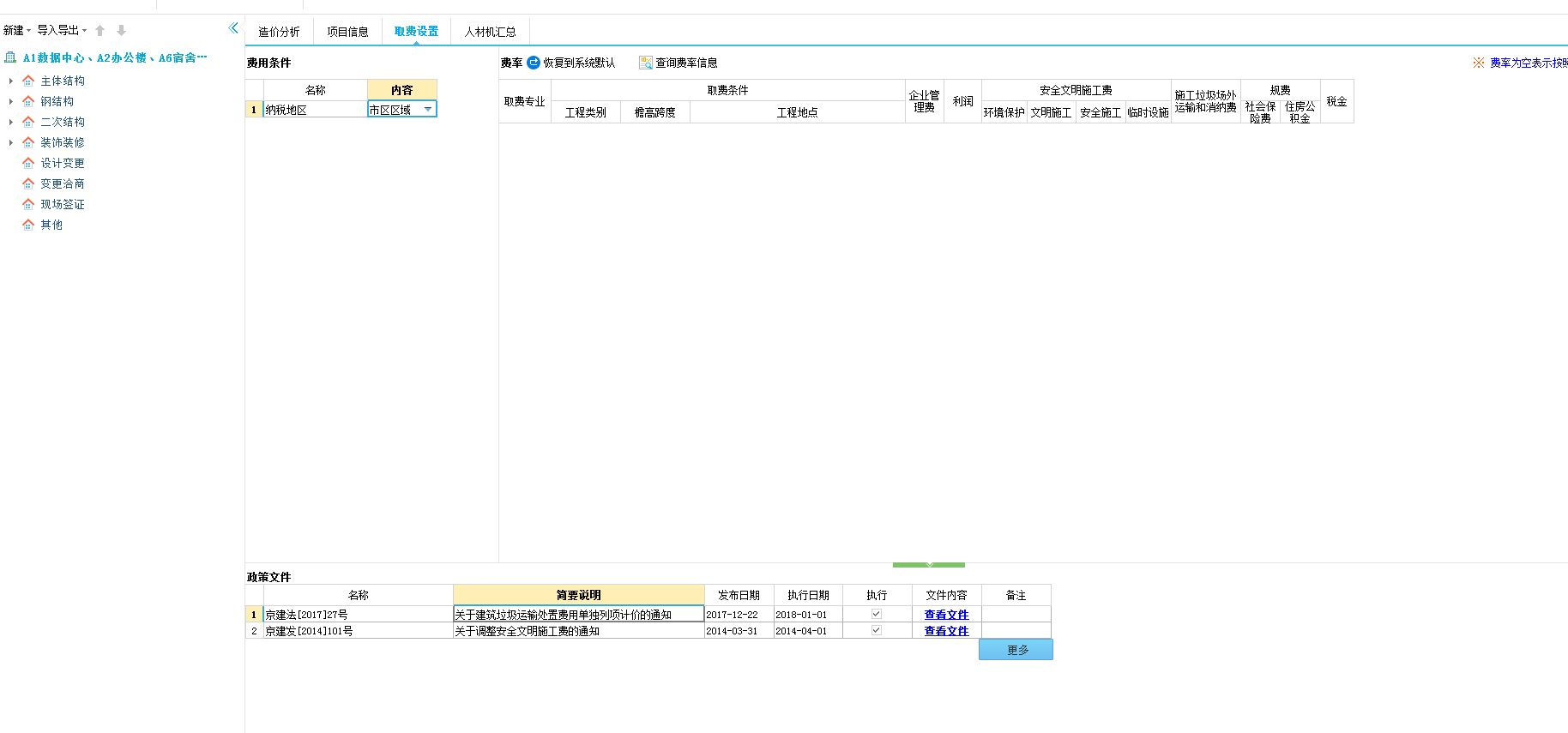Image resolution: width=1568 pixels, height=733 pixels.
Task: Click the 恢复到系统默认 restore icon
Action: [x=534, y=63]
